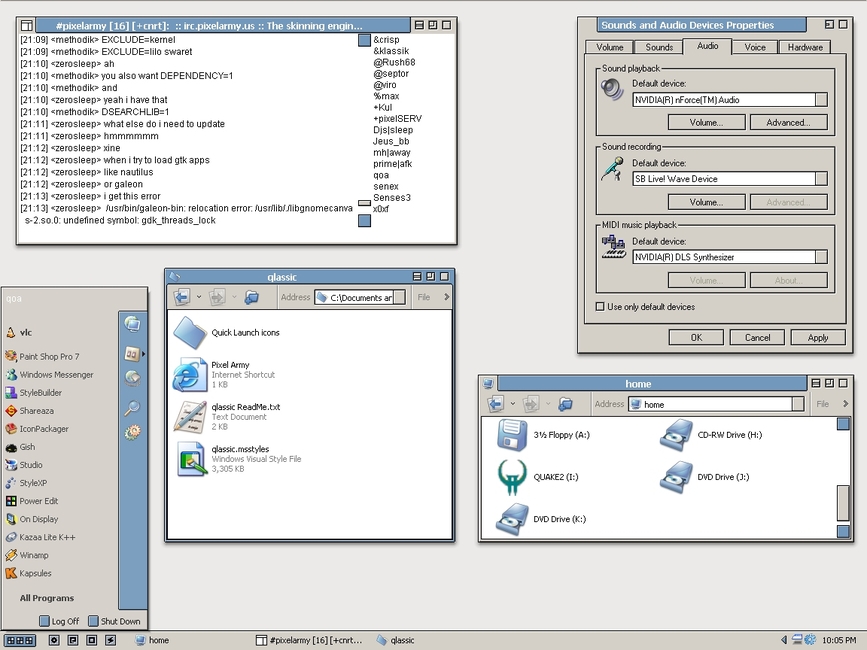
Task: Open Back history arrow in qlassic toolbar
Action: pyautogui.click(x=199, y=297)
